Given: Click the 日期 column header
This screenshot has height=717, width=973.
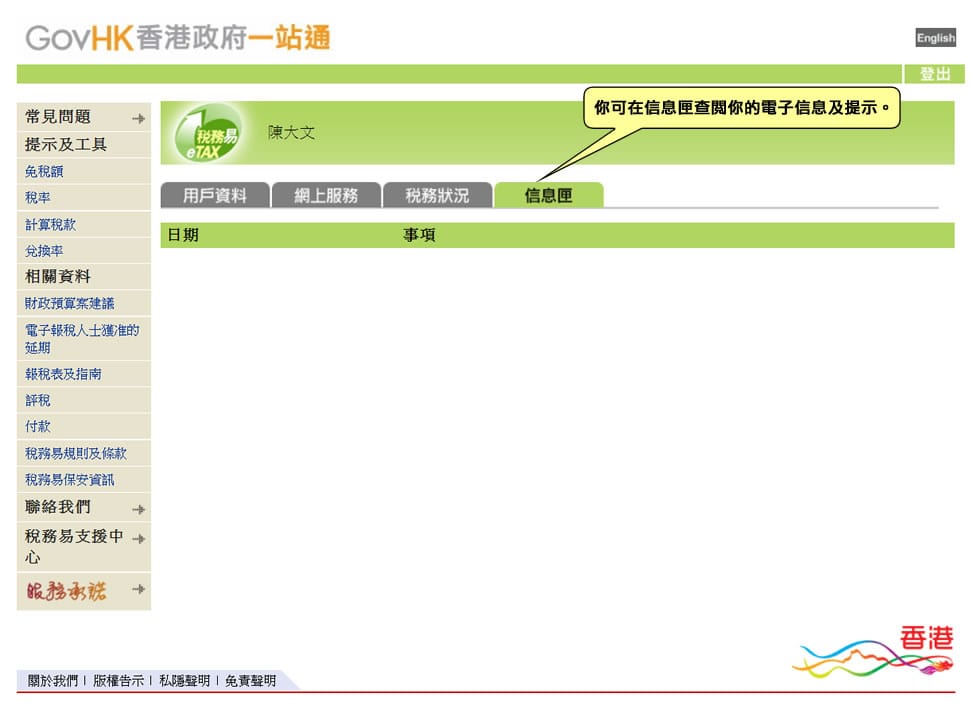Looking at the screenshot, I should (x=183, y=235).
